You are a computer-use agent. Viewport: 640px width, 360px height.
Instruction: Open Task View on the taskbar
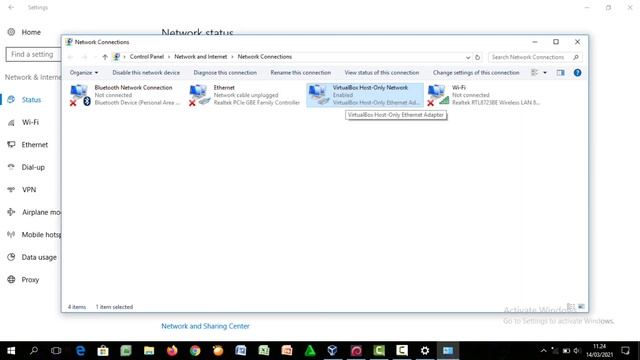(56, 351)
